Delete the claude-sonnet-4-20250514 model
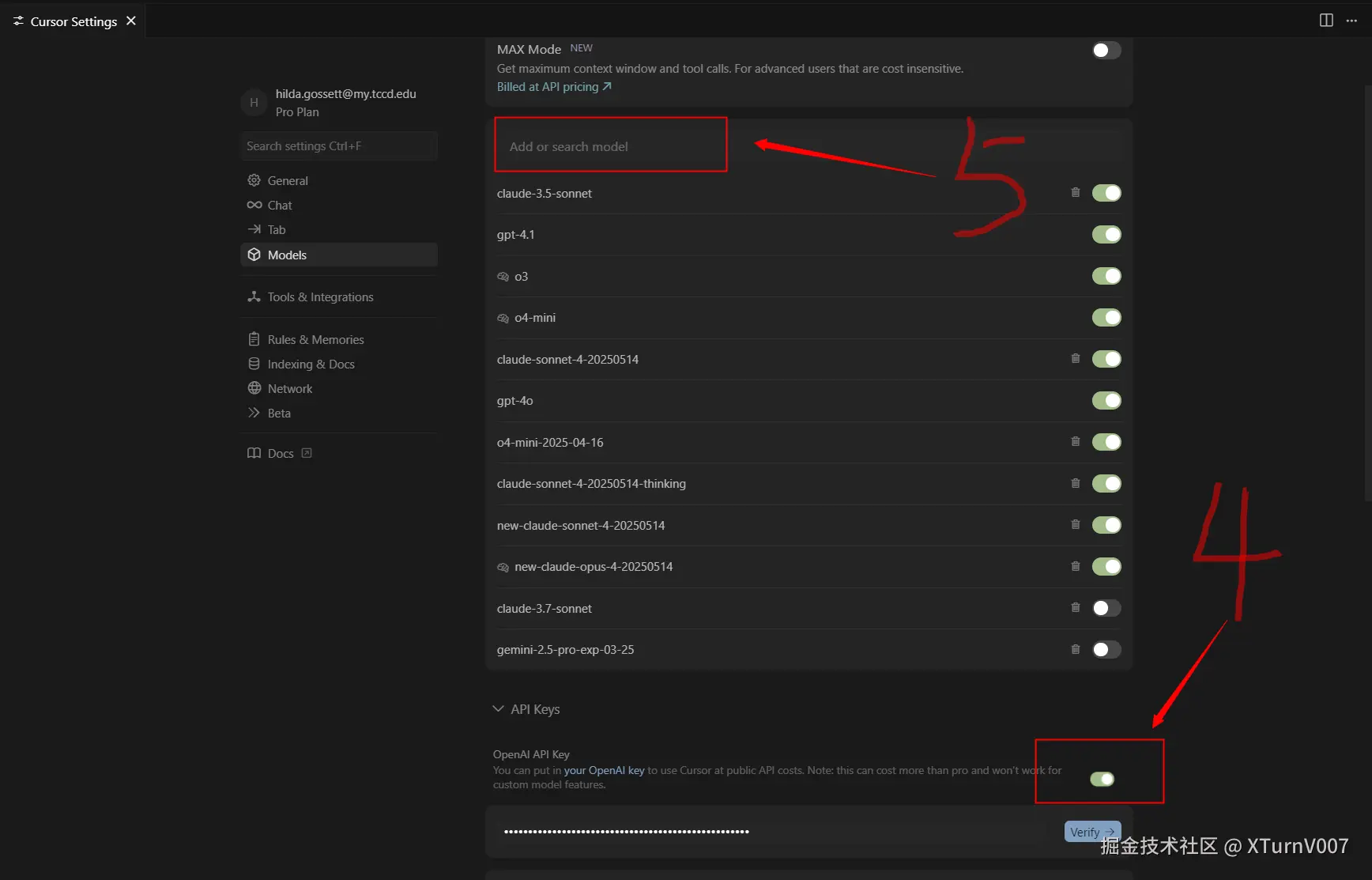 pyautogui.click(x=1075, y=358)
